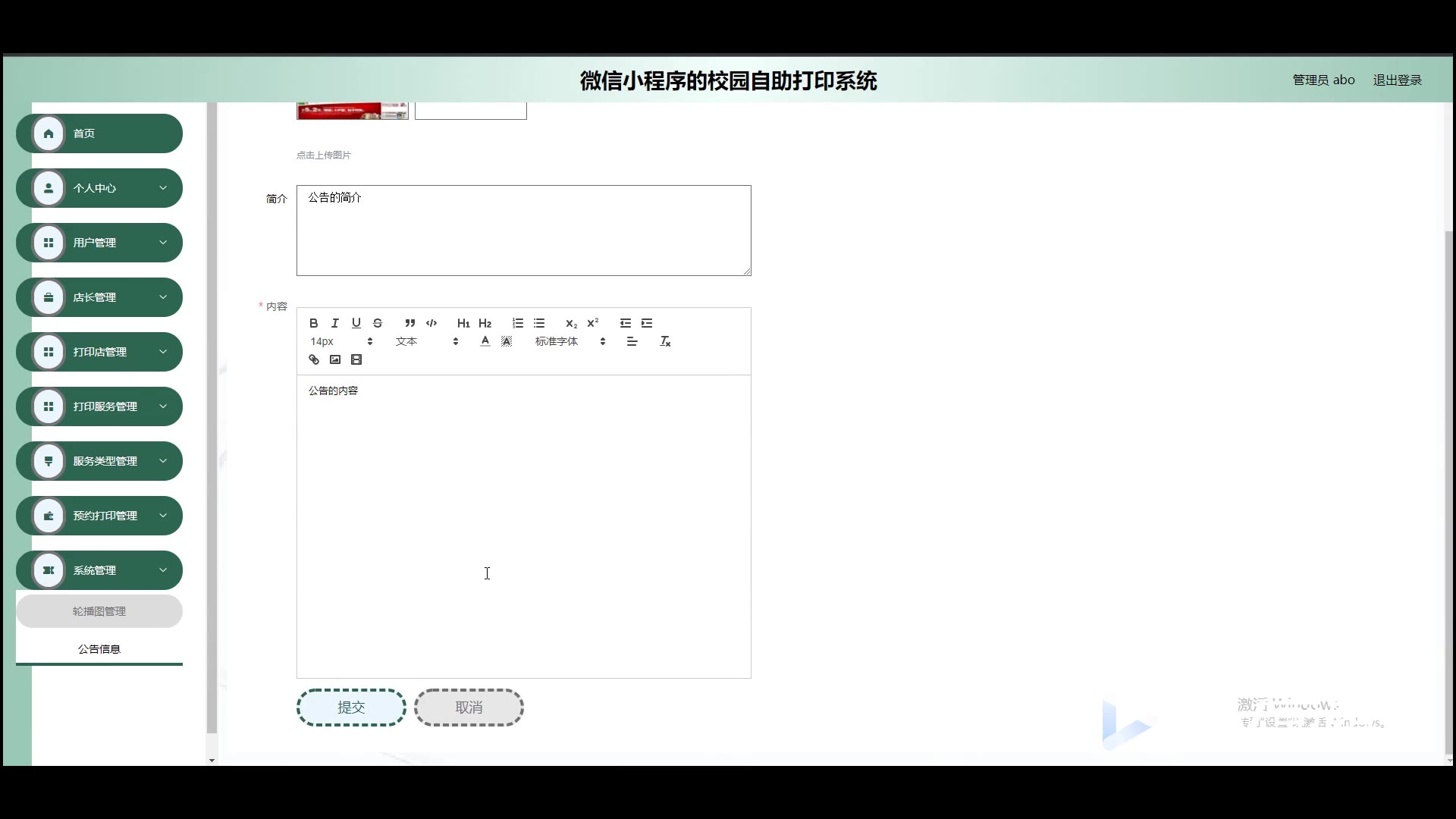This screenshot has height=819, width=1456.
Task: Click the empty image upload box
Action: pos(471,111)
